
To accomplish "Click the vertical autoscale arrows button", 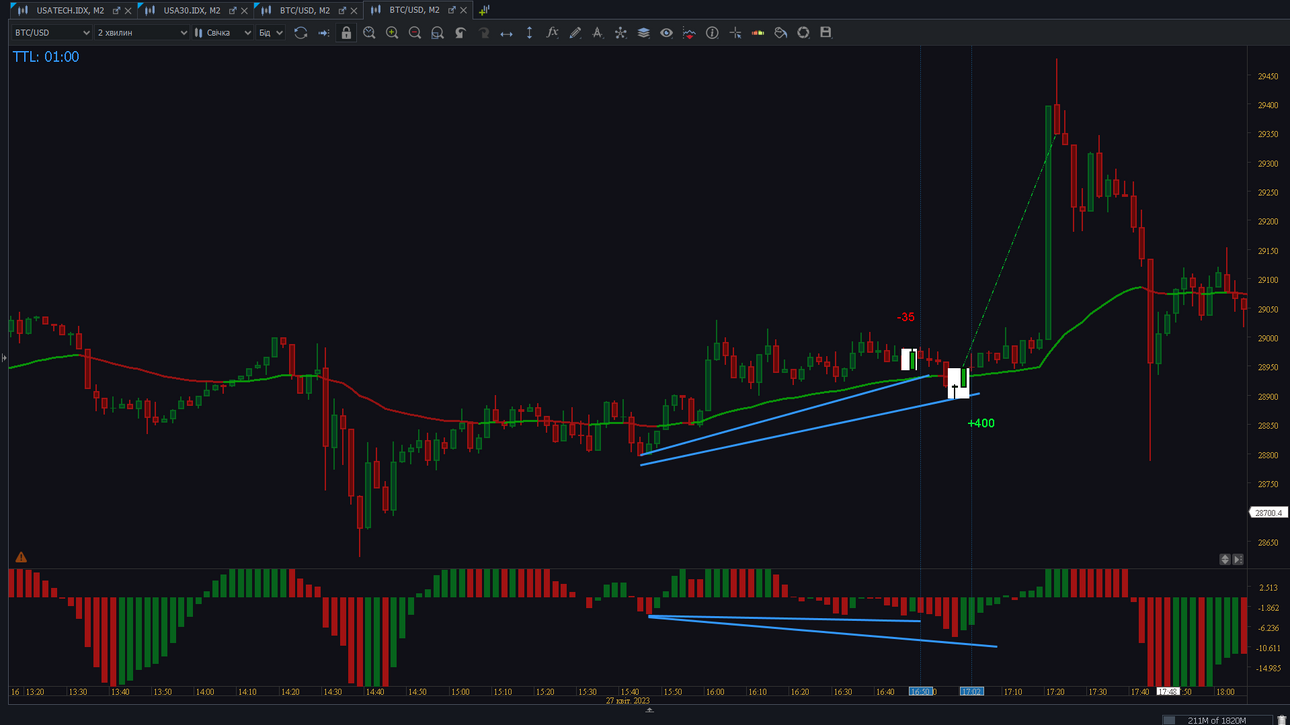I will pos(1225,559).
